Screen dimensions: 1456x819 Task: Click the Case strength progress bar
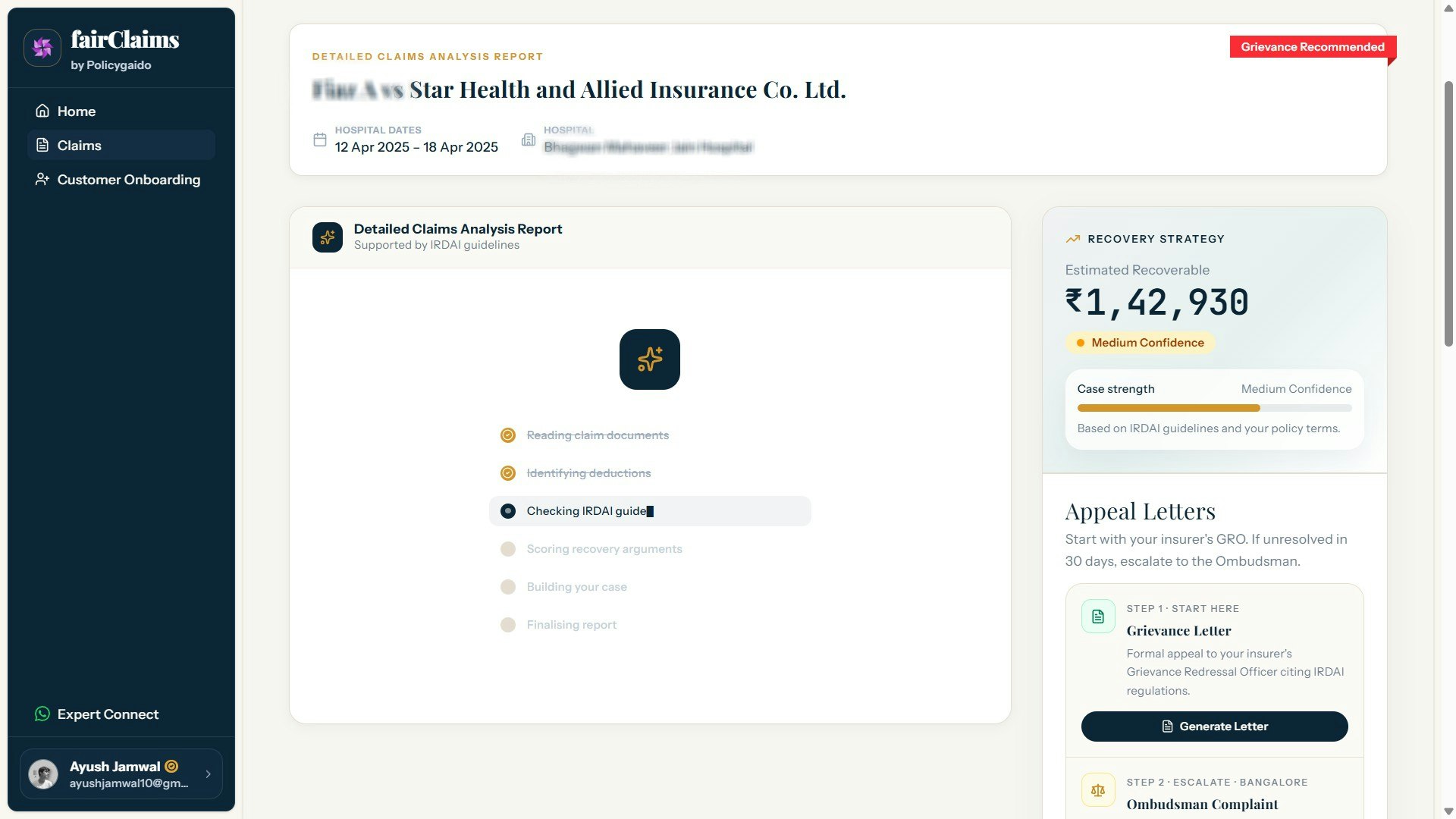coord(1213,408)
